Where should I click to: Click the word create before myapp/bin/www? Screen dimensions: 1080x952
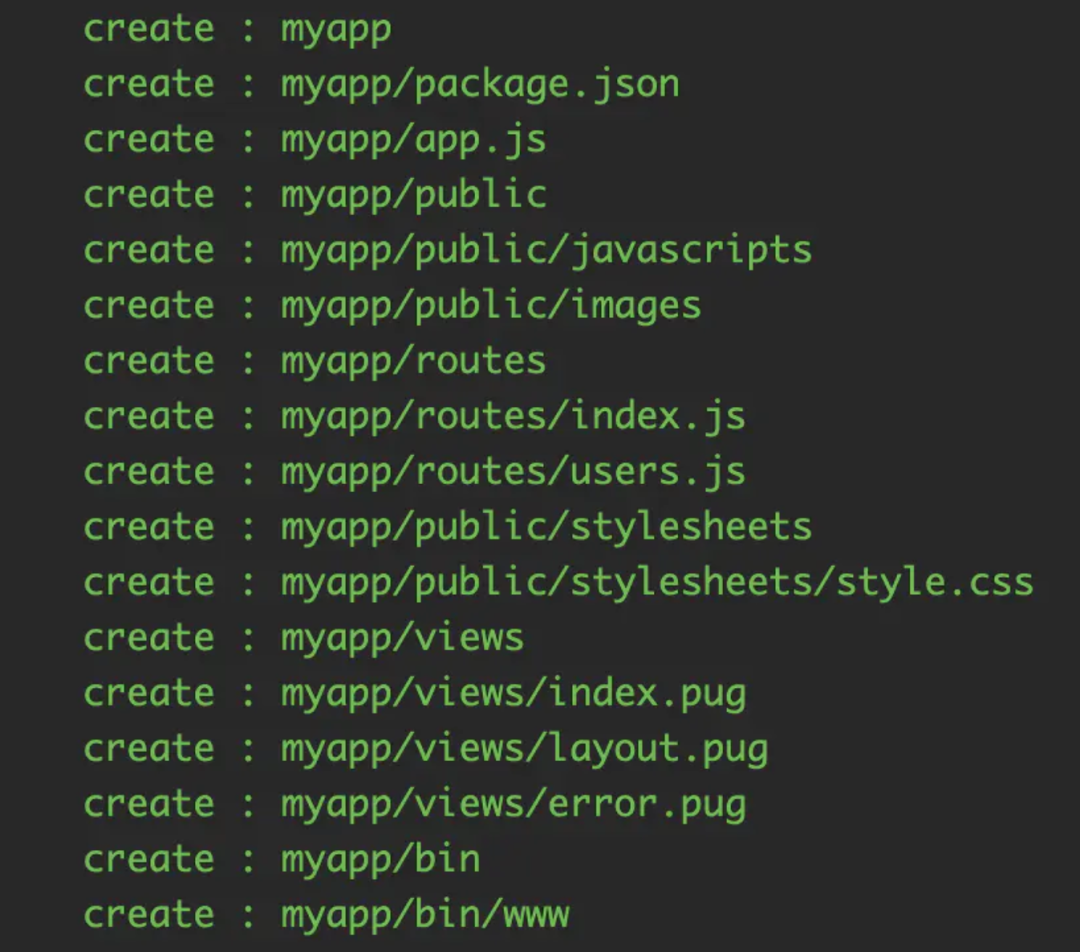coord(148,914)
